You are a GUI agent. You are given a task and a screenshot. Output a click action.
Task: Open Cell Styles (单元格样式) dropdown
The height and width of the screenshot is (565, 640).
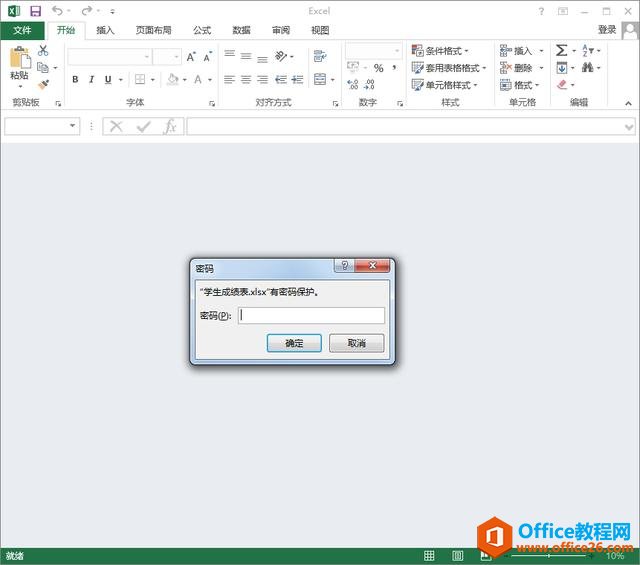(444, 85)
